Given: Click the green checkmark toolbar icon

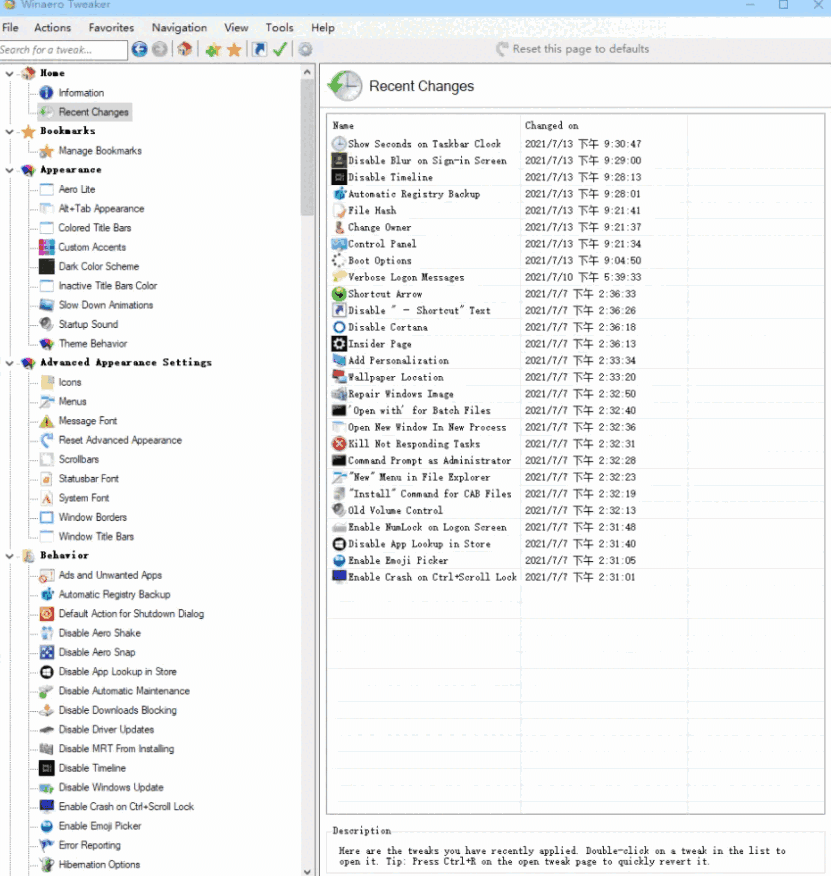Looking at the screenshot, I should [x=280, y=49].
